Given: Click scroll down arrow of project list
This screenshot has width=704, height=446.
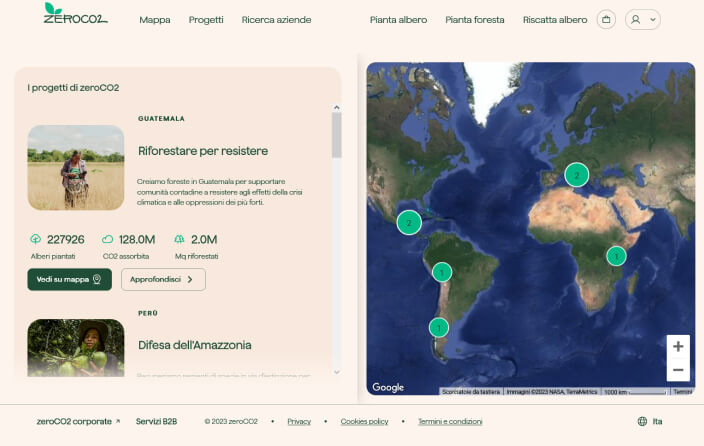Looking at the screenshot, I should (336, 372).
